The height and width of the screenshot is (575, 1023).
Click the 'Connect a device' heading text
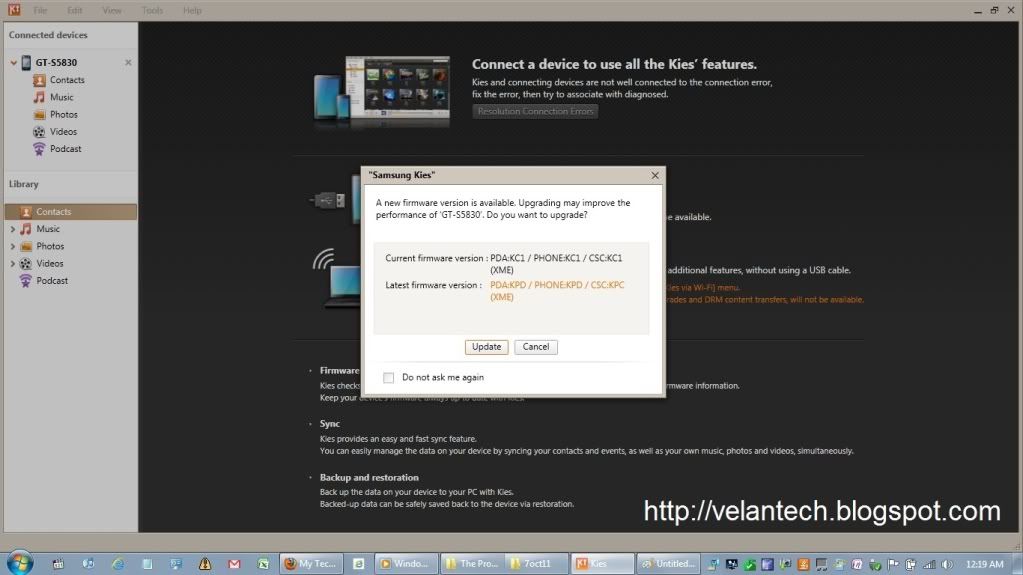614,64
